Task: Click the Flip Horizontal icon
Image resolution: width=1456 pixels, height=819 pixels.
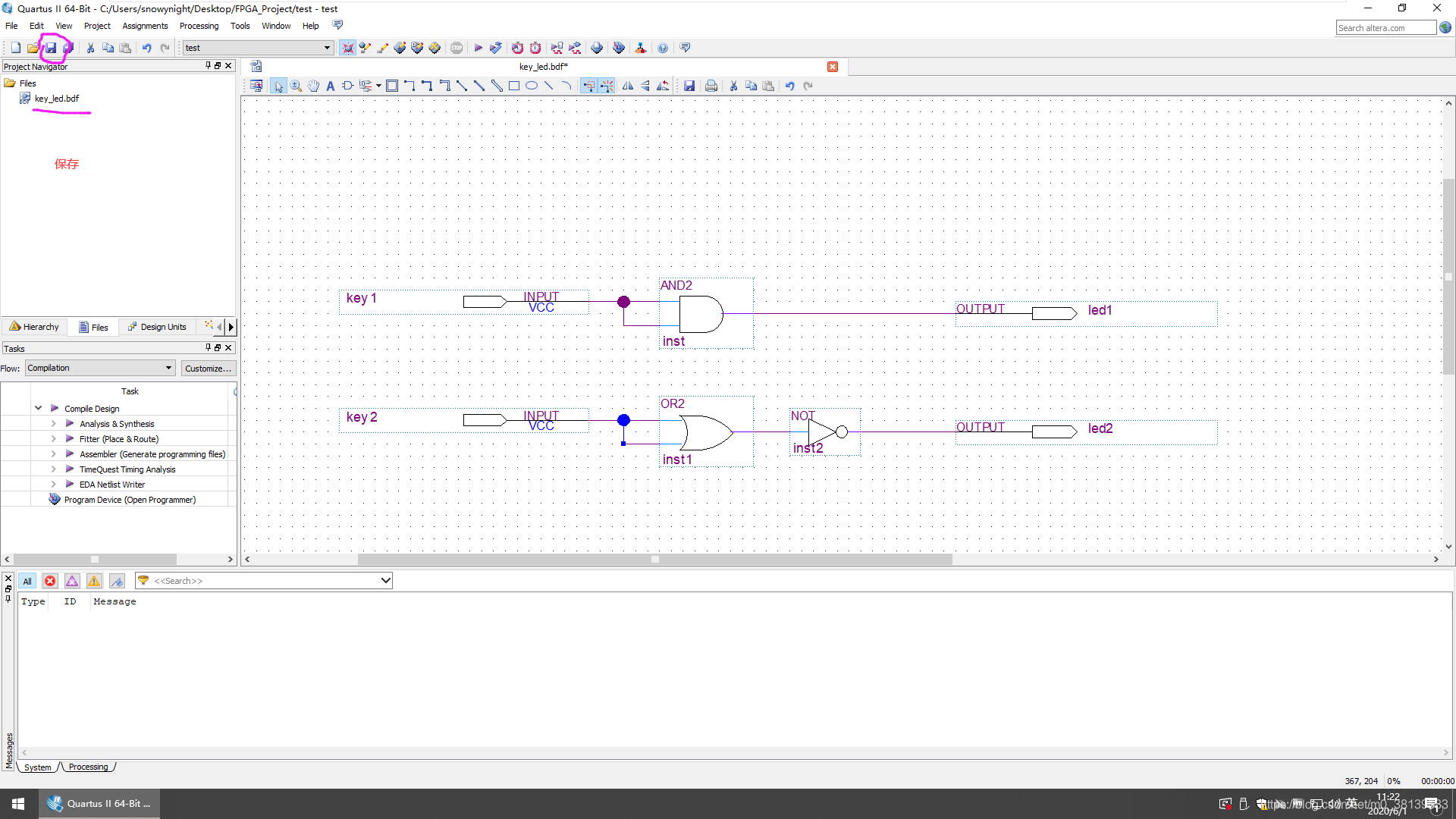Action: point(628,86)
